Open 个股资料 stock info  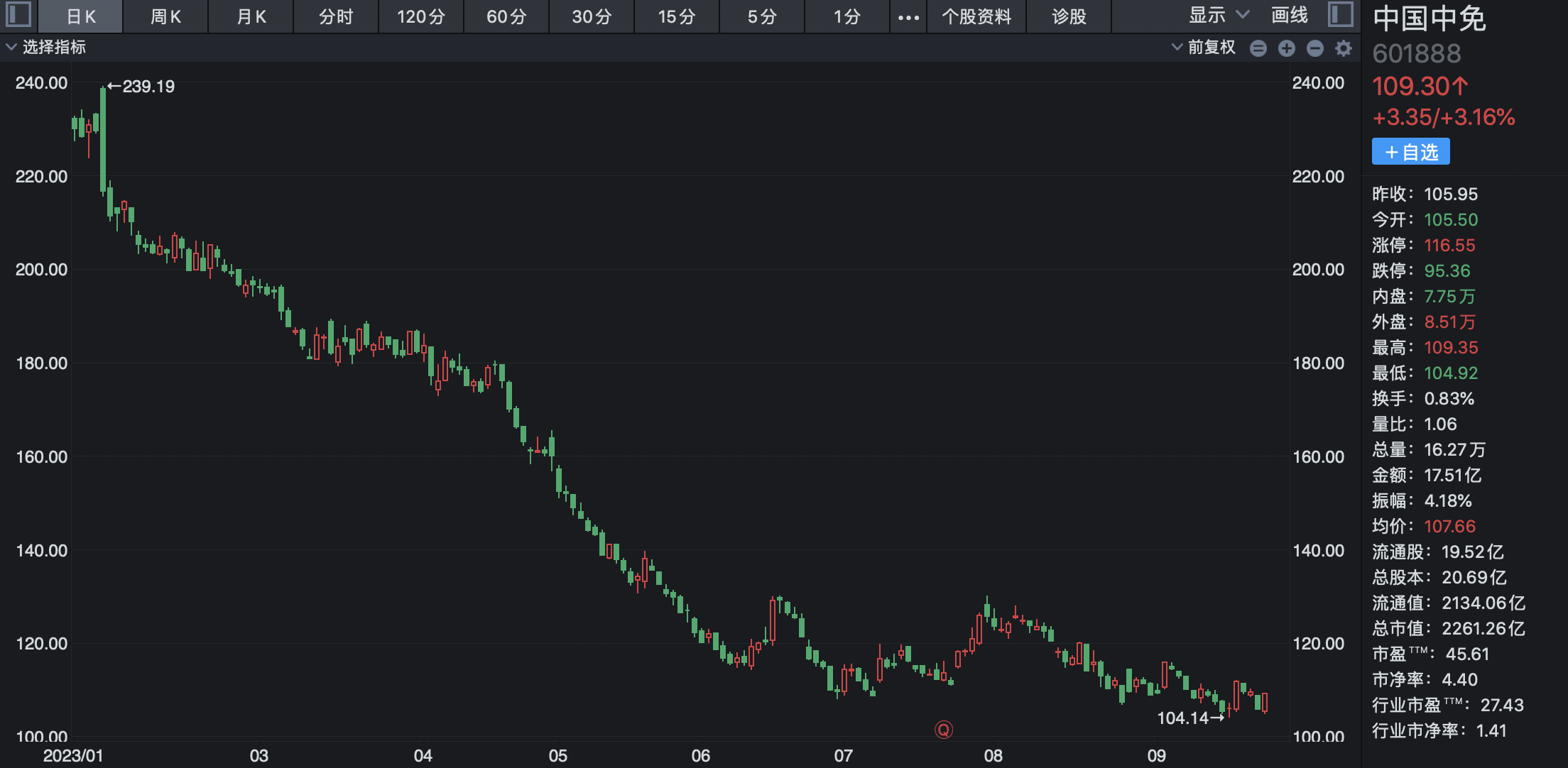tap(976, 17)
